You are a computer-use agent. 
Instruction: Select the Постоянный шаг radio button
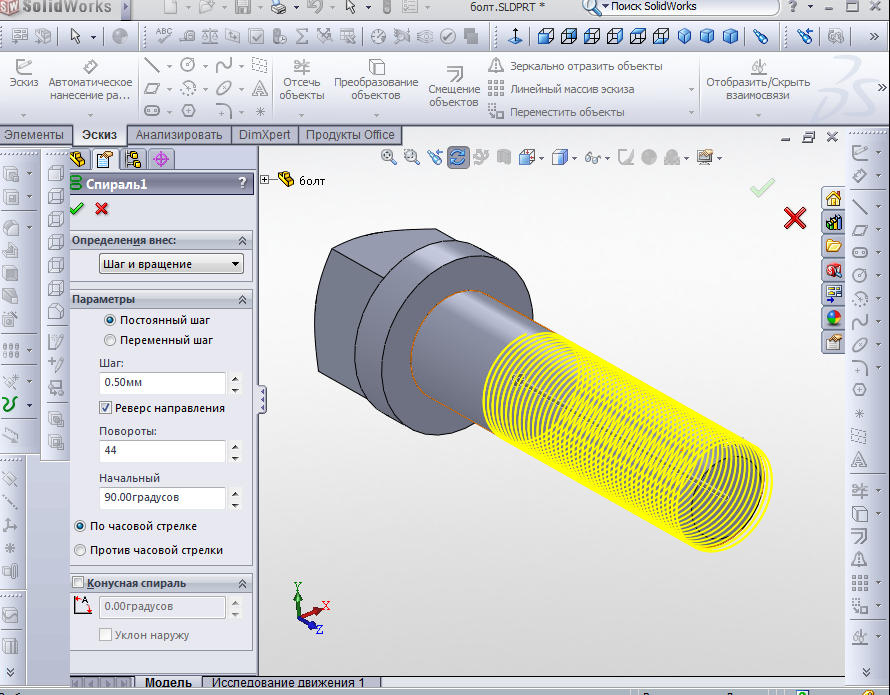[110, 321]
